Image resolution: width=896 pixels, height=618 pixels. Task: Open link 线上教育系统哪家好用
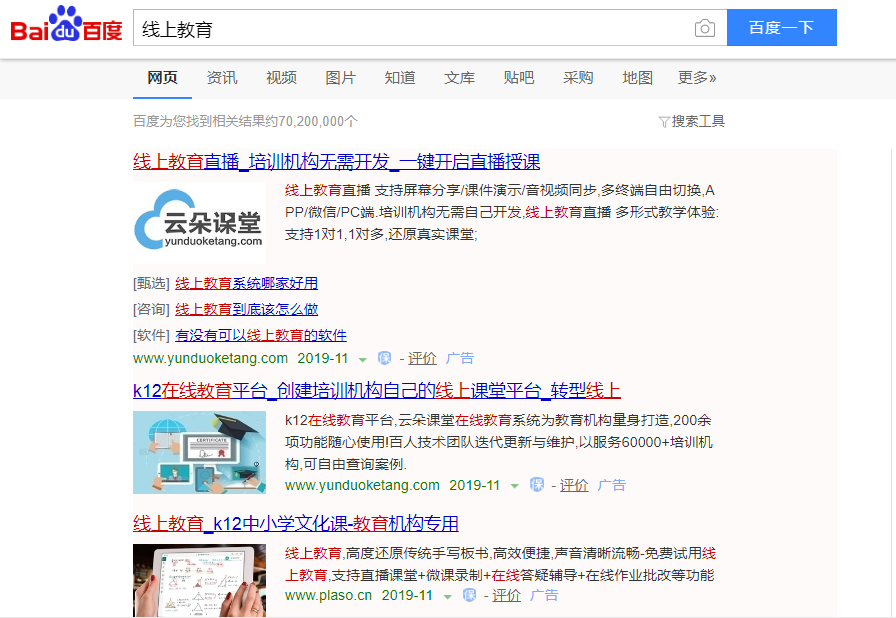(246, 283)
